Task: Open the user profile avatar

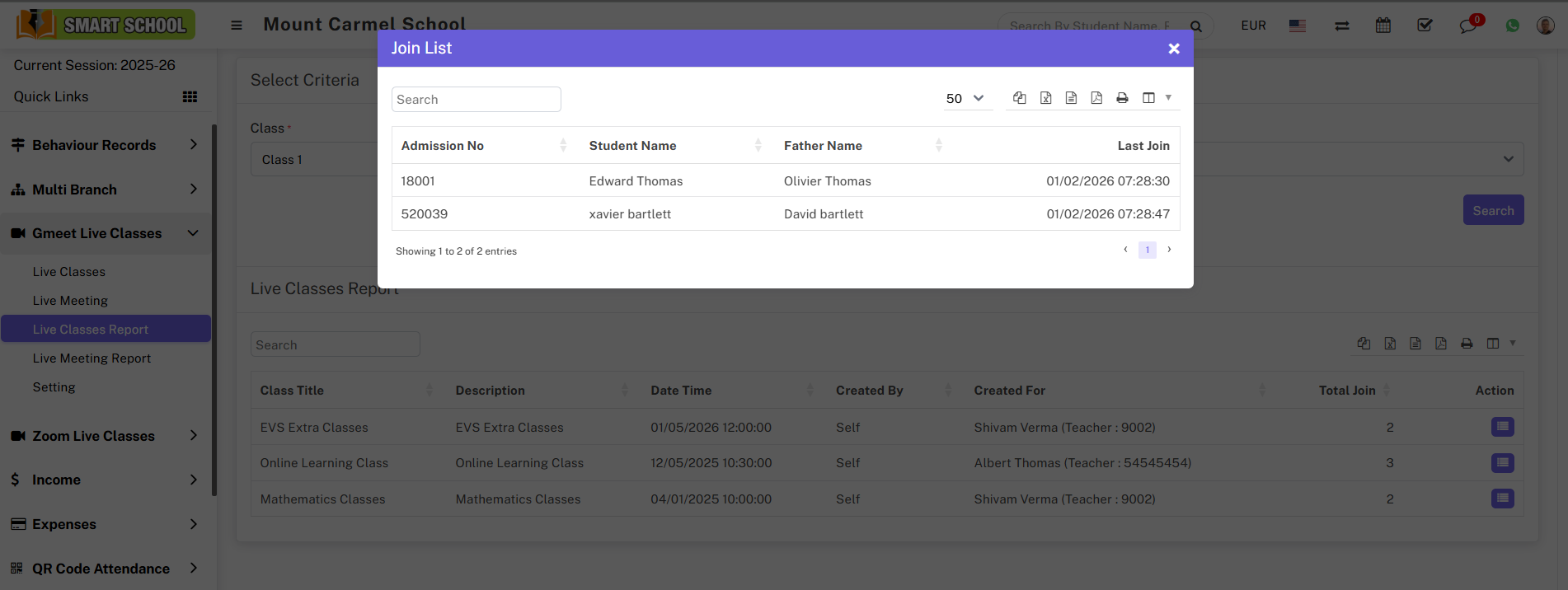Action: (1546, 26)
